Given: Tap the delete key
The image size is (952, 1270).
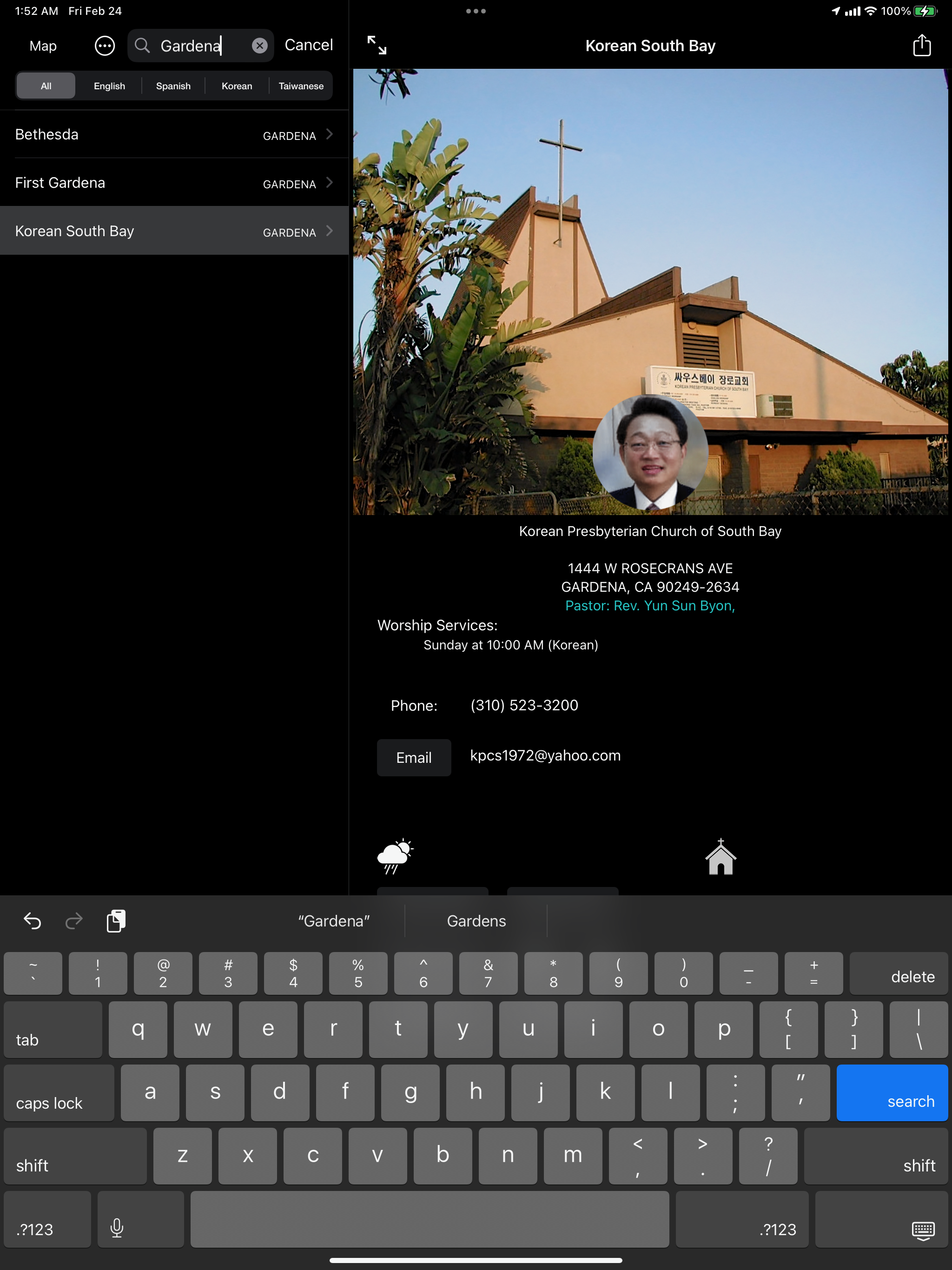Looking at the screenshot, I should 899,973.
